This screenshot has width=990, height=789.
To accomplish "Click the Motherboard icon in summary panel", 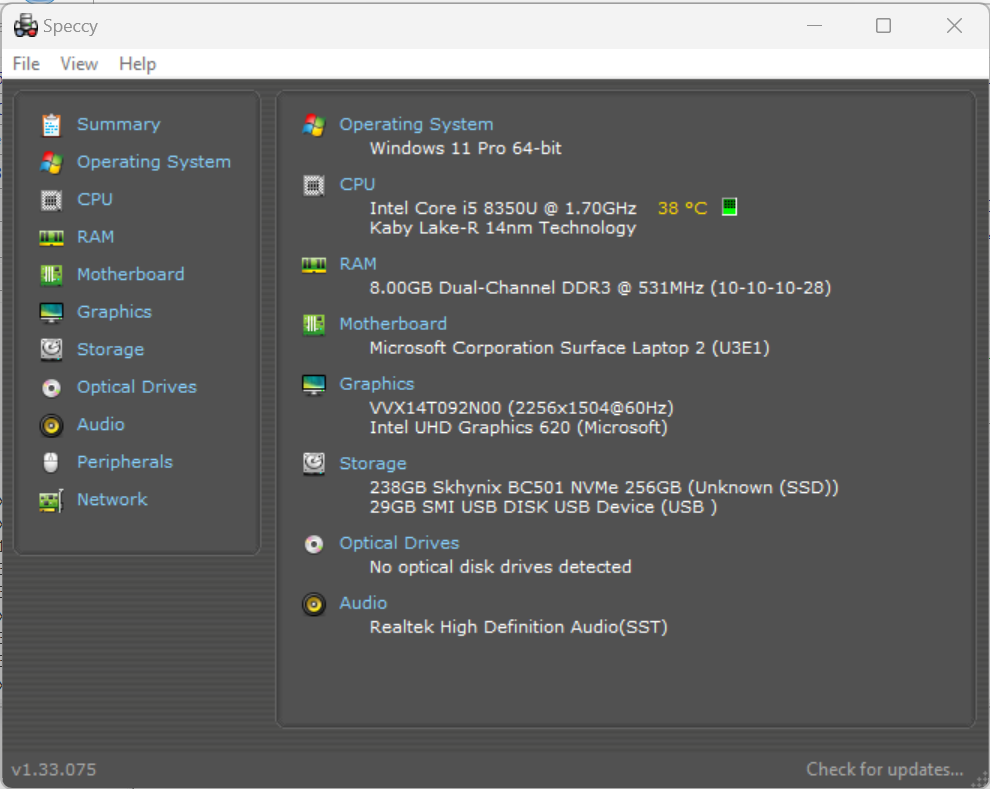I will point(314,324).
